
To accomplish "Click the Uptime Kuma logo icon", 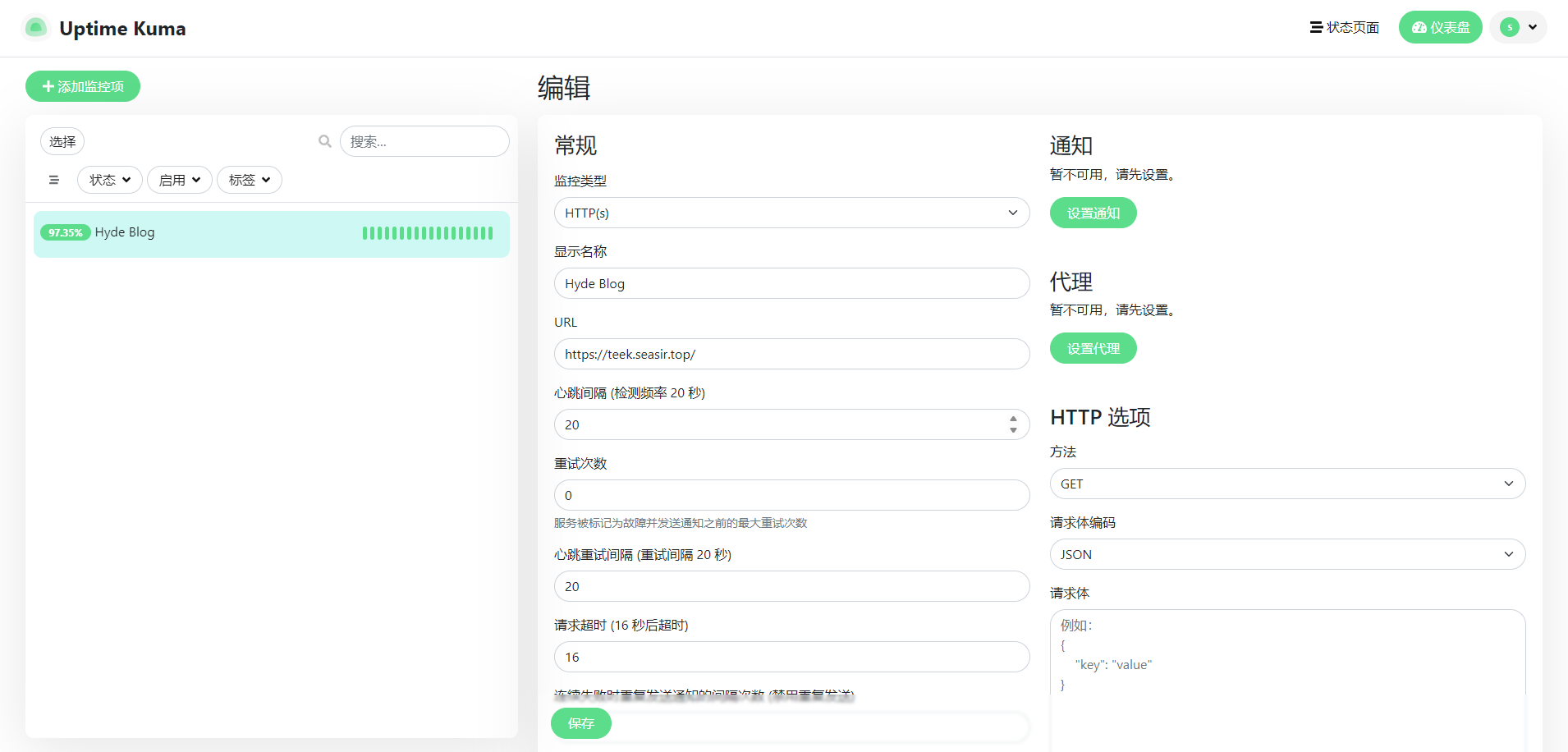I will [x=35, y=28].
